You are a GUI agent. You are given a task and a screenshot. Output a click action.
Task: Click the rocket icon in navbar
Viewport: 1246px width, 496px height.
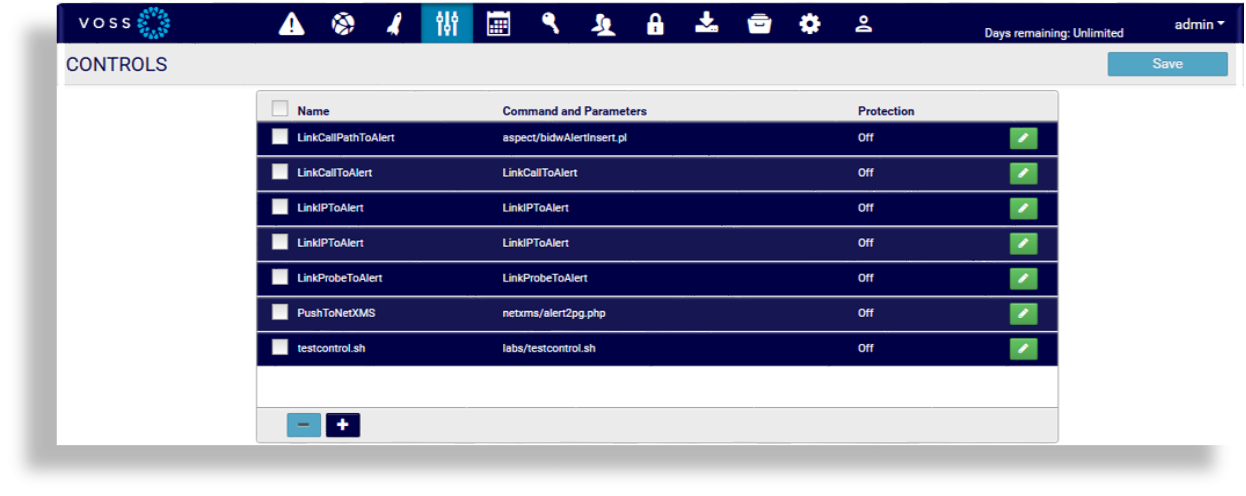(395, 24)
